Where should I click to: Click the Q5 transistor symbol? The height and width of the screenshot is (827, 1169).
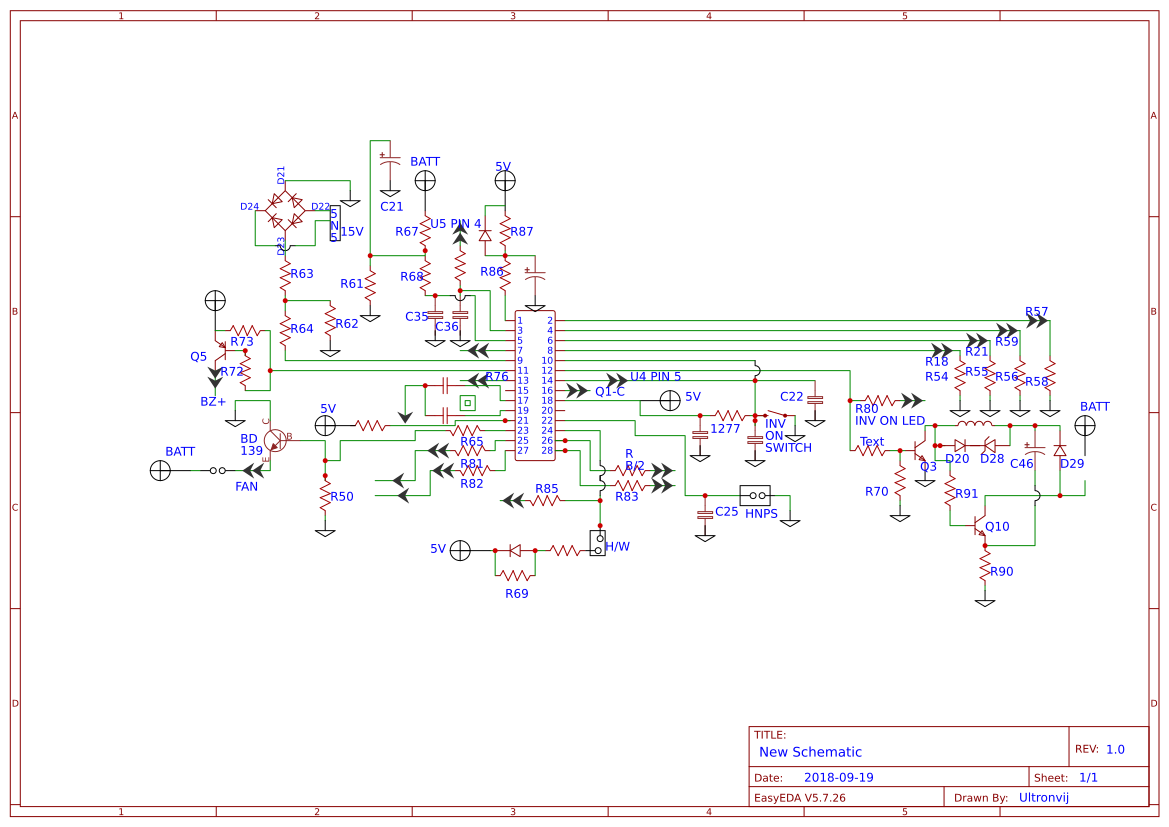click(x=213, y=355)
